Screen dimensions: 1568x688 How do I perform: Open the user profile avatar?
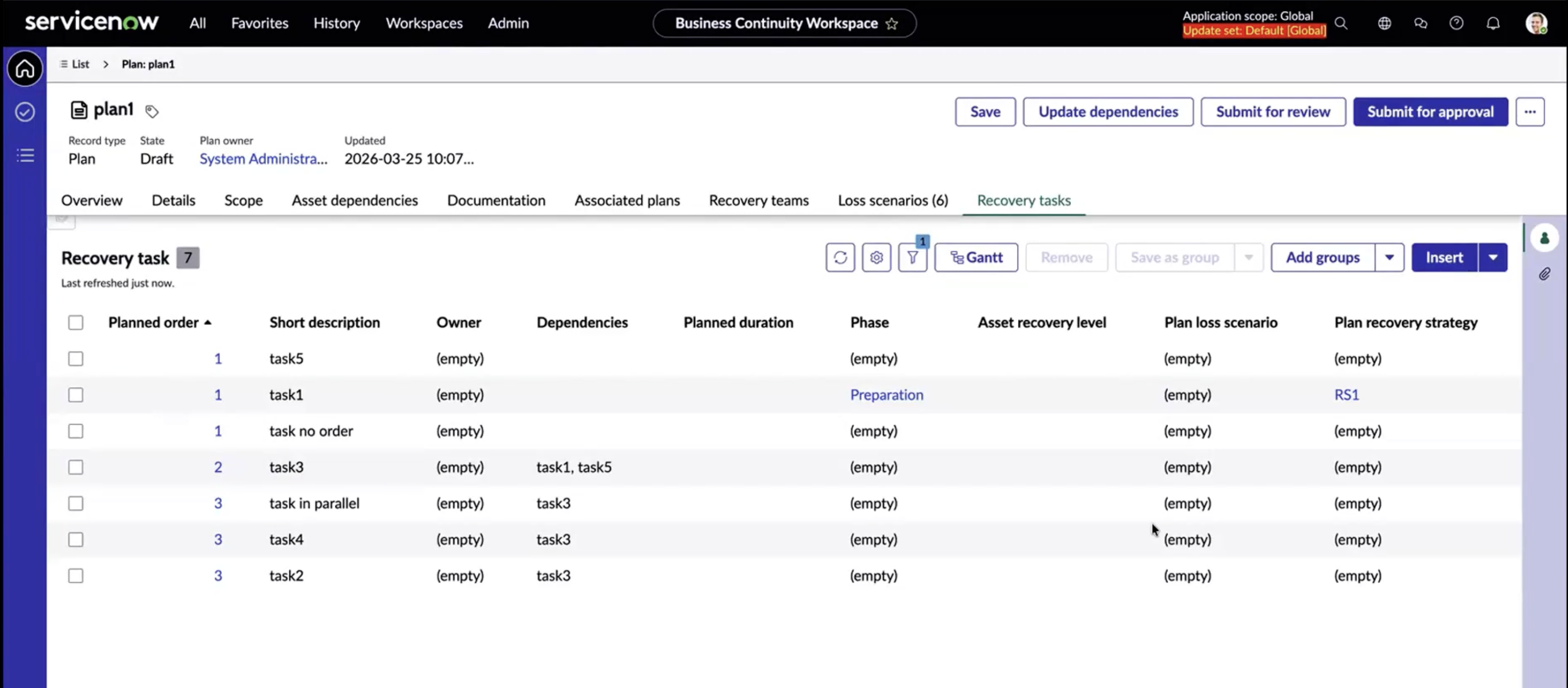tap(1536, 23)
